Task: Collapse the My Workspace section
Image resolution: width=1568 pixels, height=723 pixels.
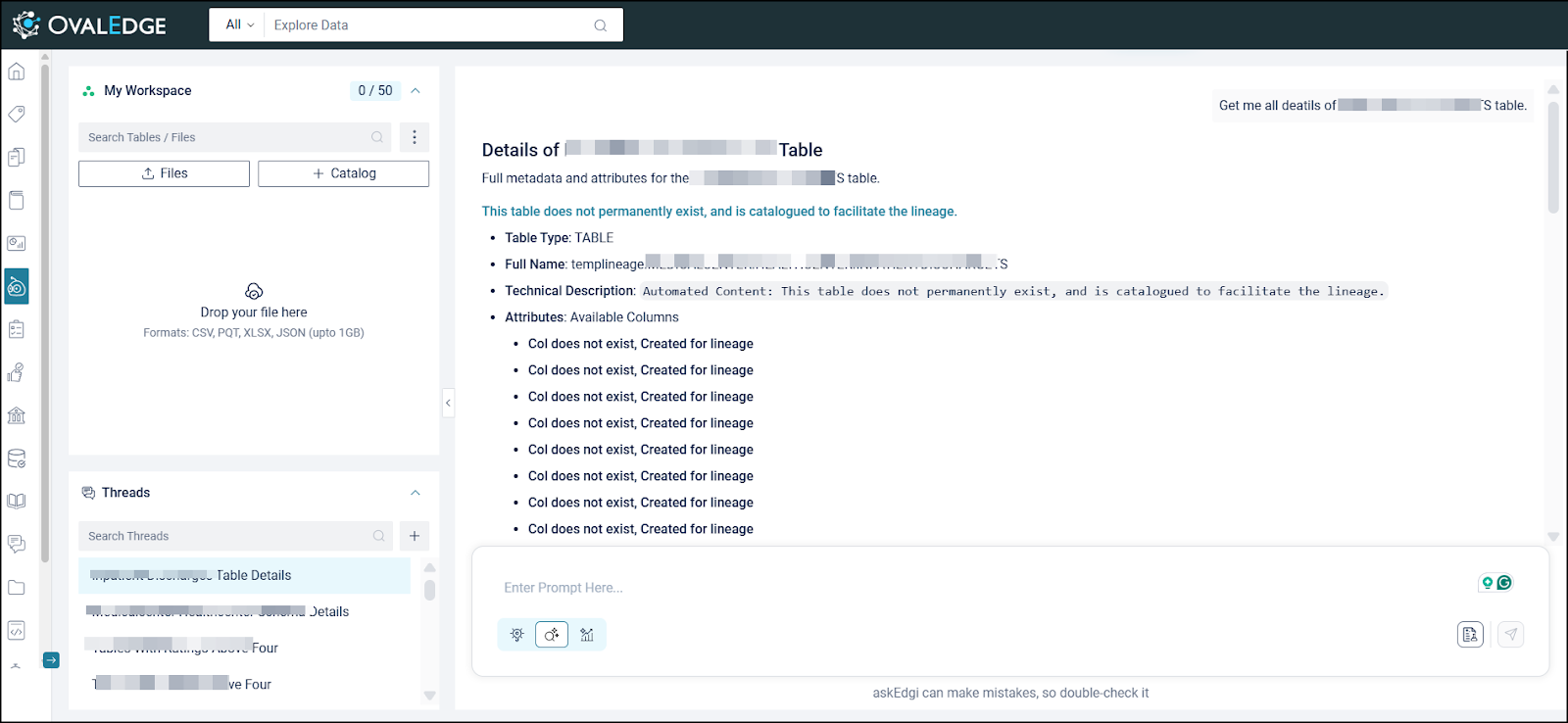Action: [416, 91]
